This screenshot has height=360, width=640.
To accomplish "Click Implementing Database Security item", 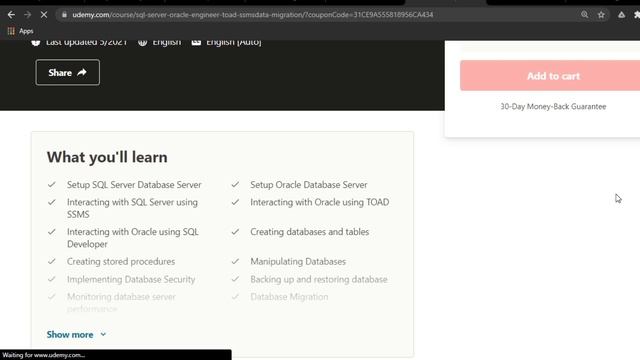I will pos(131,280).
